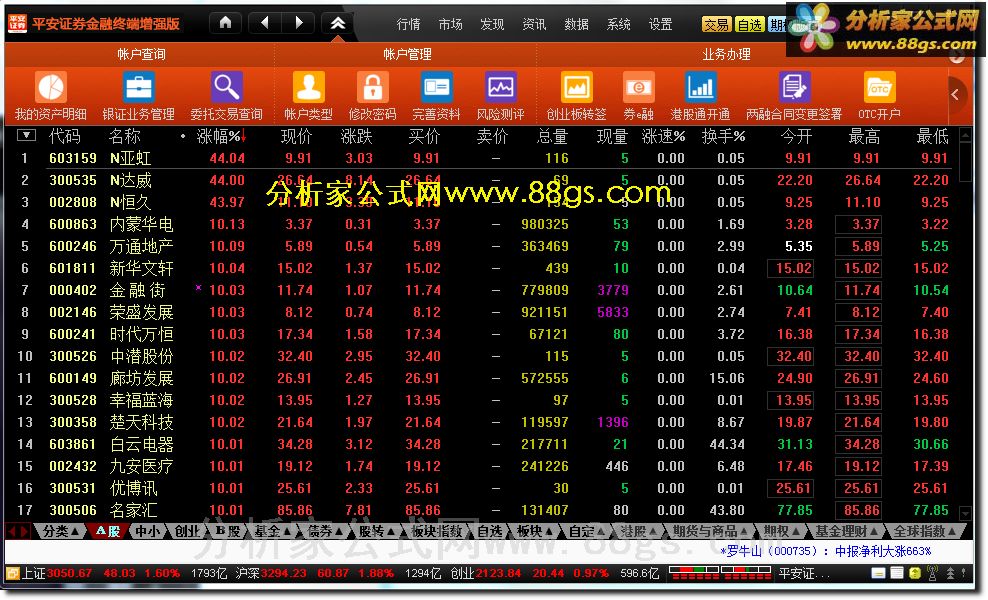Select the 创业 tab

pyautogui.click(x=187, y=531)
